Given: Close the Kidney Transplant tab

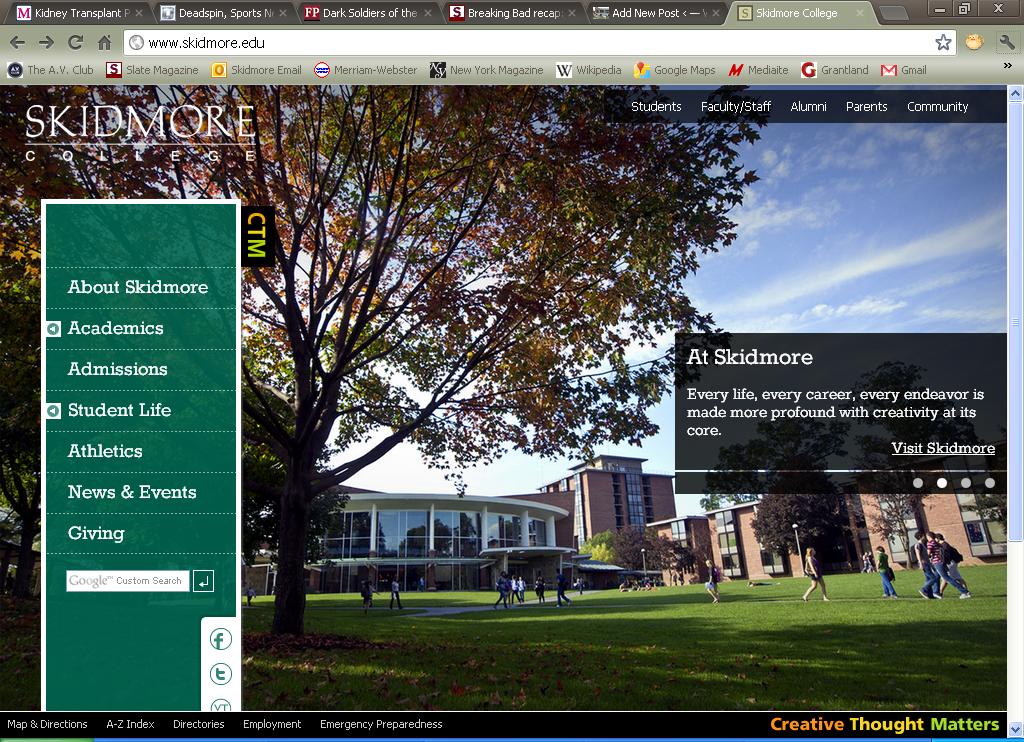Looking at the screenshot, I should 138,12.
